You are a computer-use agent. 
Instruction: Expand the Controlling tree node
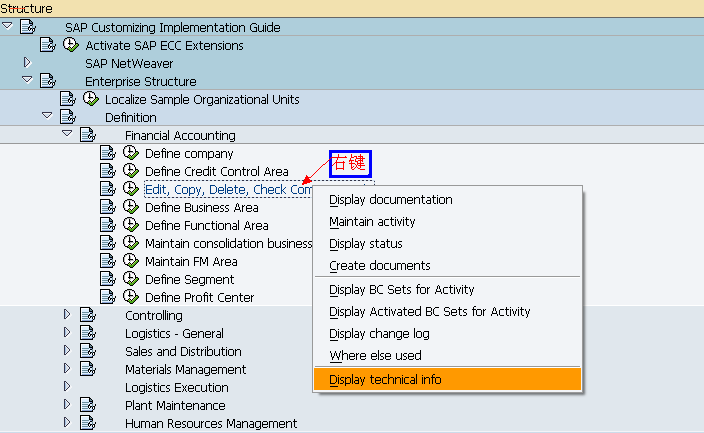(x=67, y=314)
